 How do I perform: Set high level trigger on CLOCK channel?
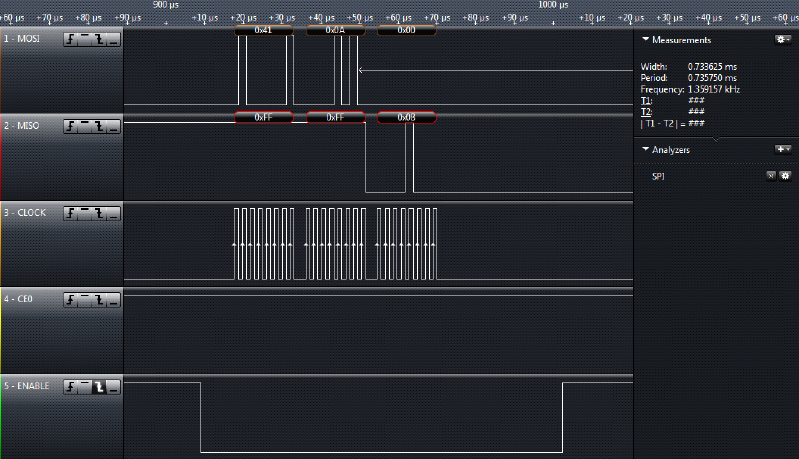tap(85, 213)
